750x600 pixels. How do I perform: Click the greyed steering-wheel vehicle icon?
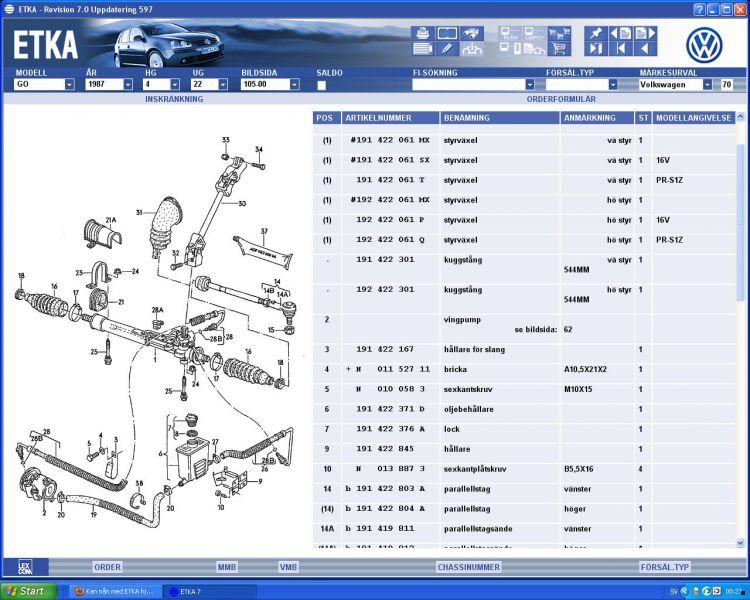click(471, 49)
